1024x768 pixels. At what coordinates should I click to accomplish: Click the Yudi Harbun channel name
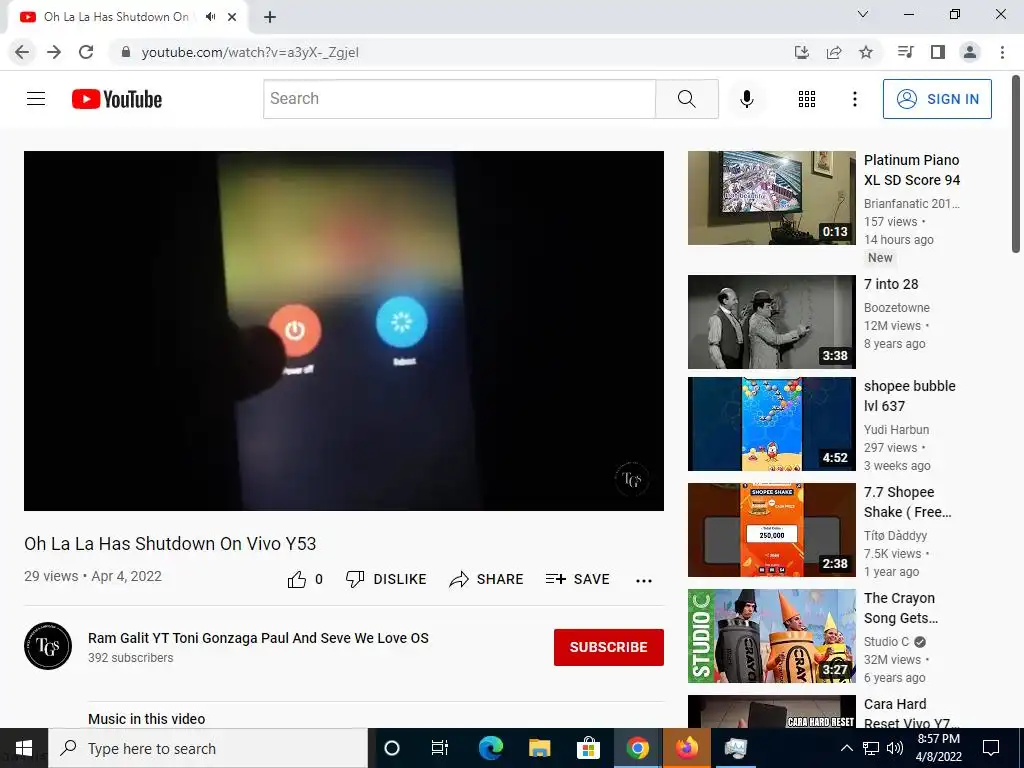896,430
